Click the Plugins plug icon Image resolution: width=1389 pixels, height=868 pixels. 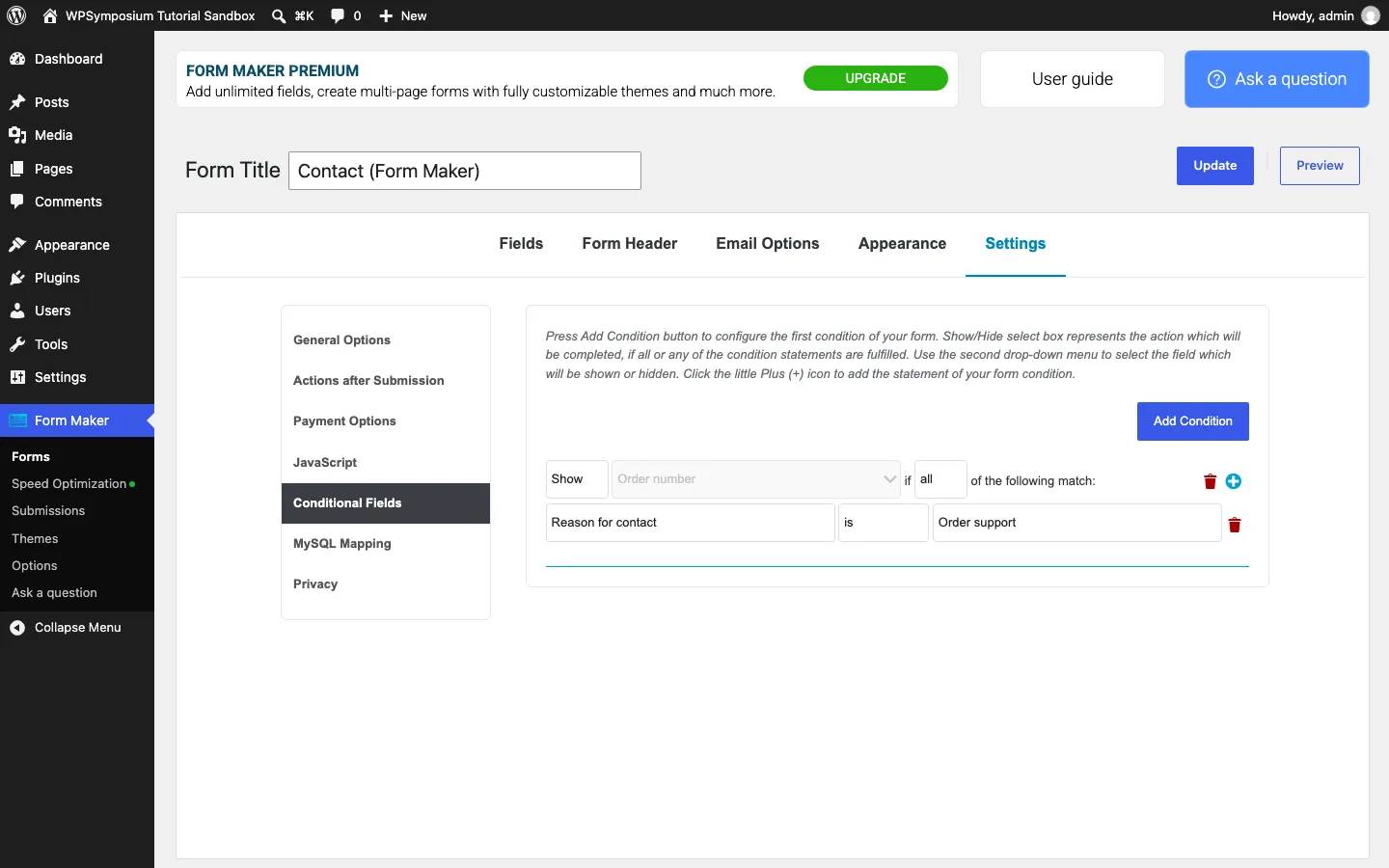pos(17,278)
